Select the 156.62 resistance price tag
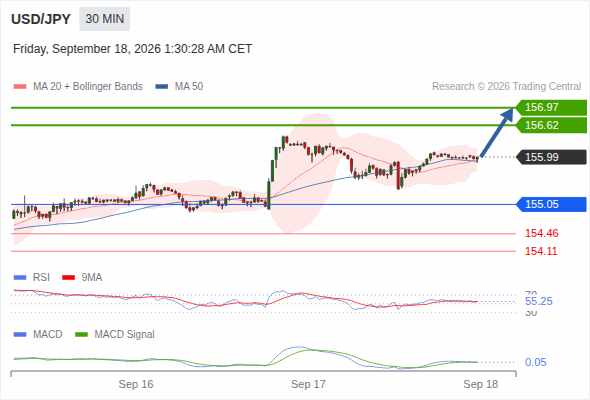 tap(551, 125)
